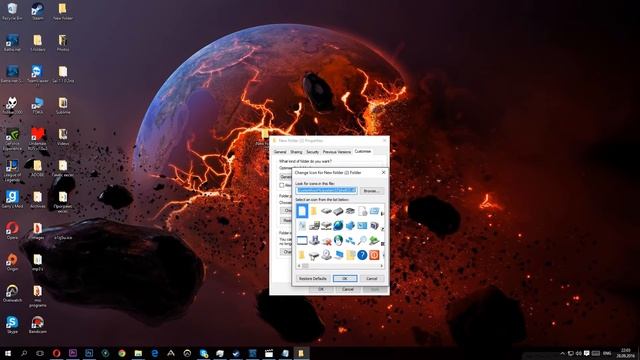This screenshot has width=640, height=360.
Task: Click the ENG language indicator
Action: click(x=607, y=353)
